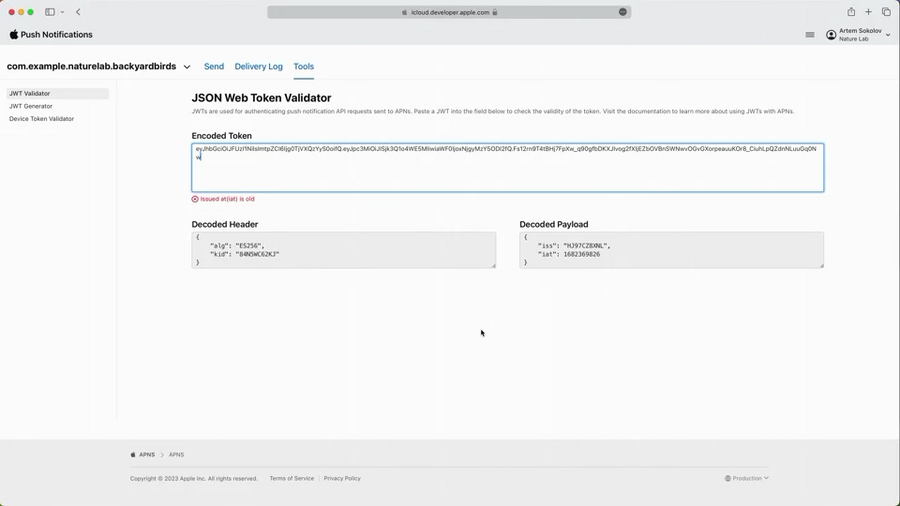Click the Safari address bar

449,12
